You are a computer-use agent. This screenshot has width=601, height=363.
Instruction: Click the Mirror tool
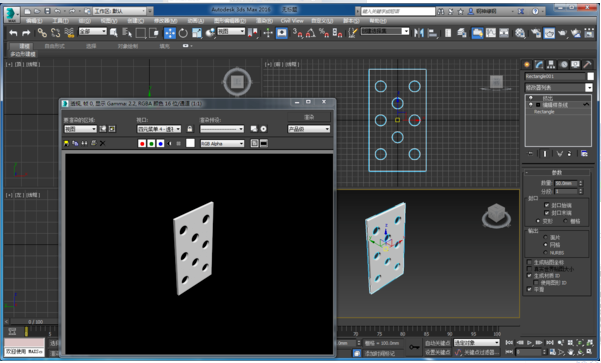pyautogui.click(x=419, y=33)
